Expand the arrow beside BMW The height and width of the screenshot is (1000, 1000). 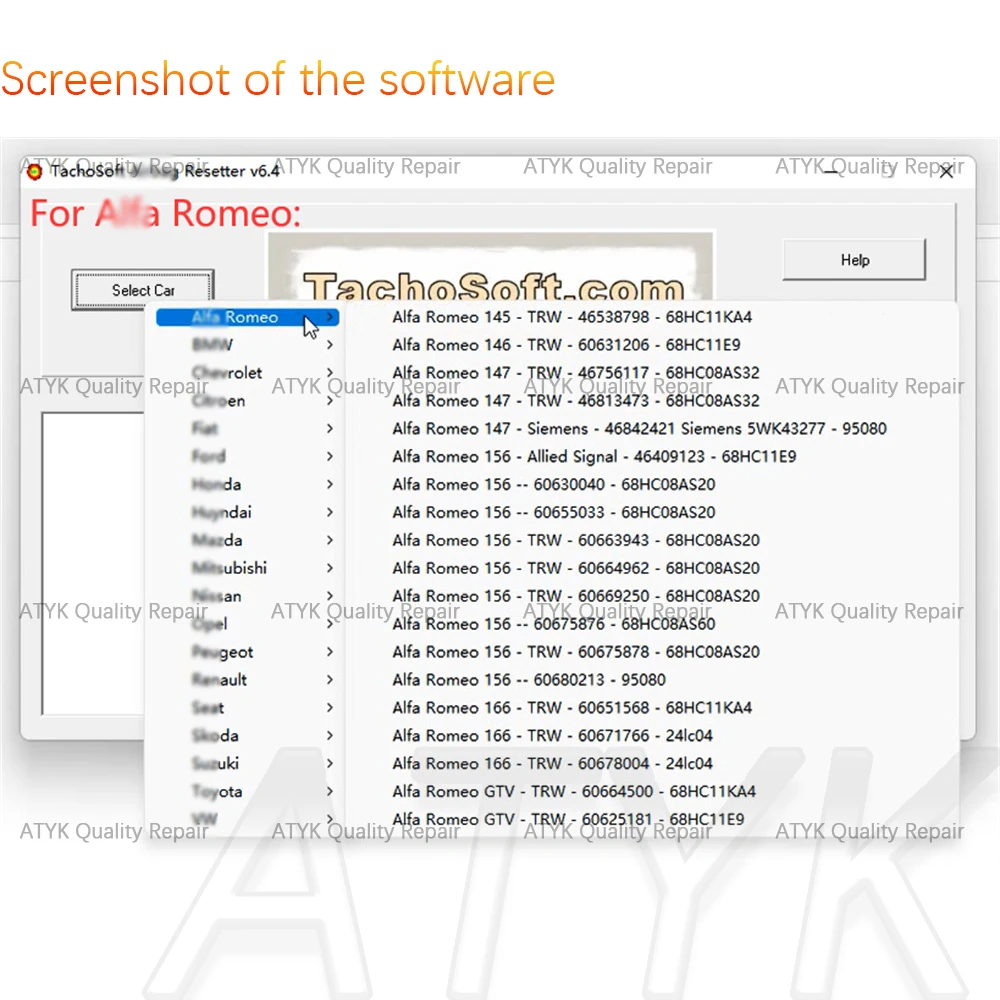point(330,345)
